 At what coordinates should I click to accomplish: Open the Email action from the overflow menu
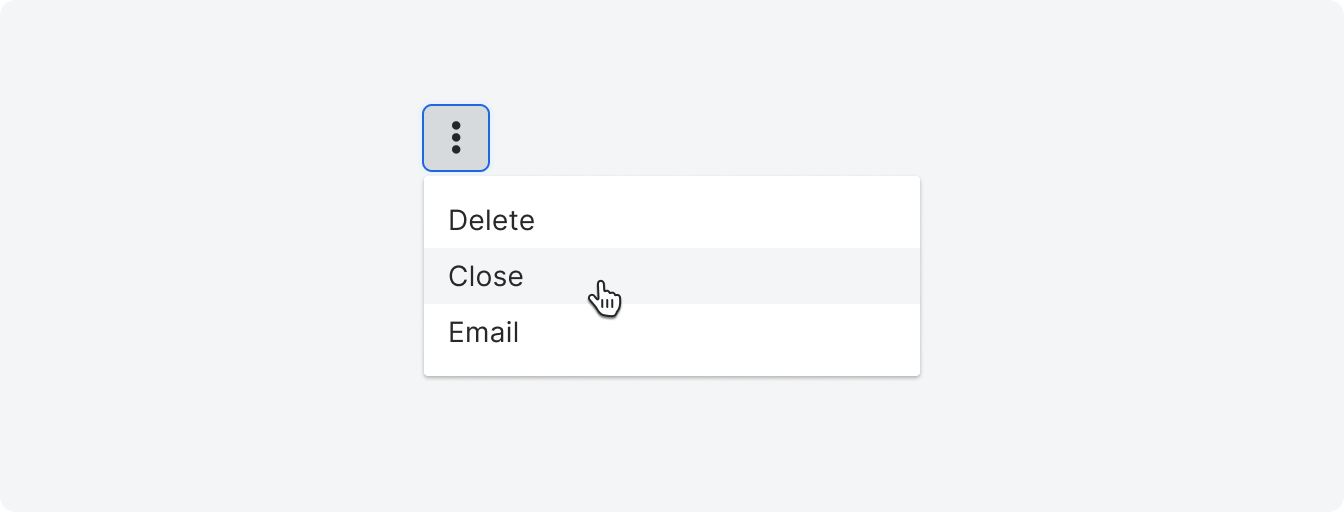[x=672, y=332]
